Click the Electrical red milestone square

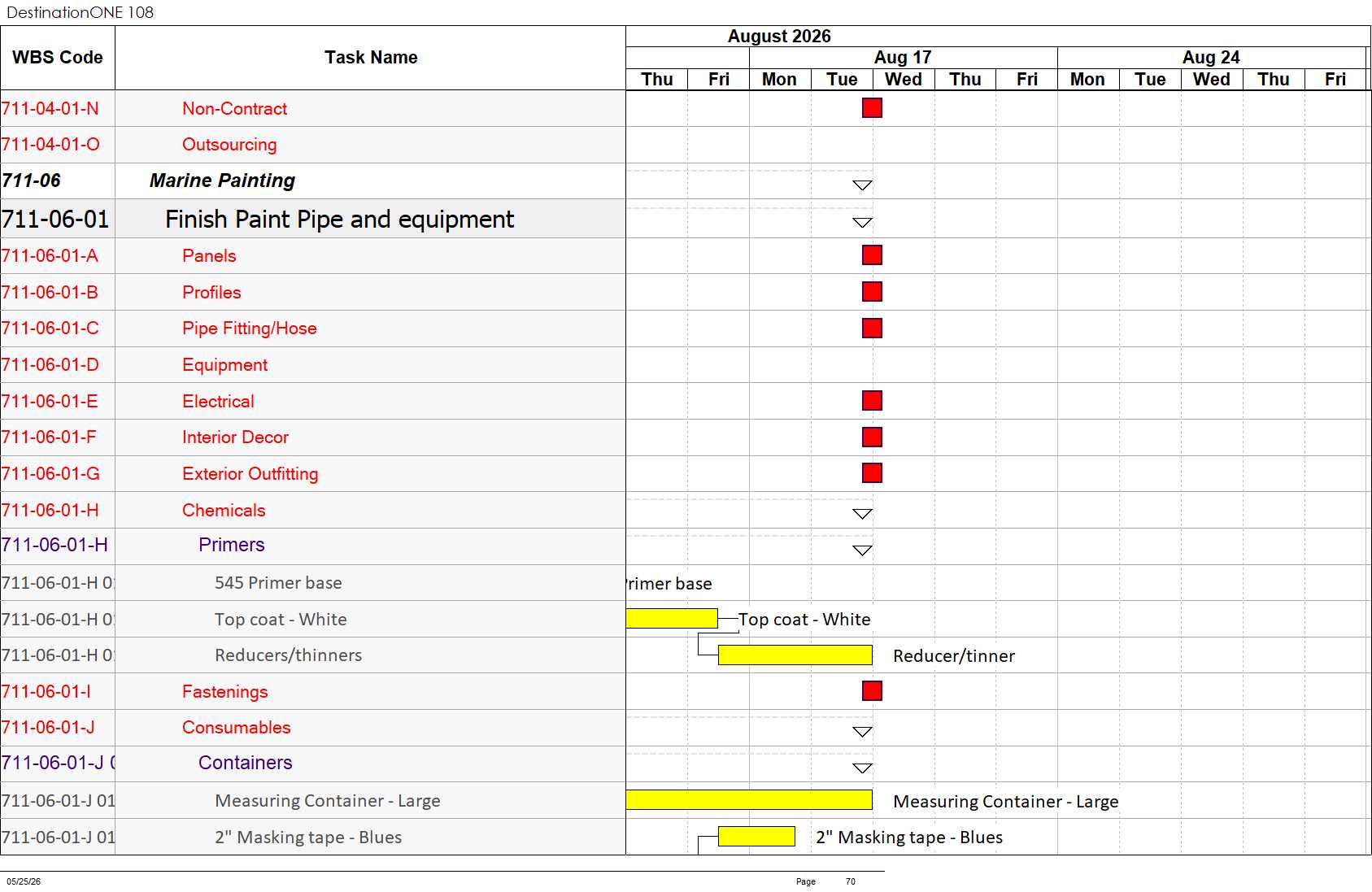point(872,401)
